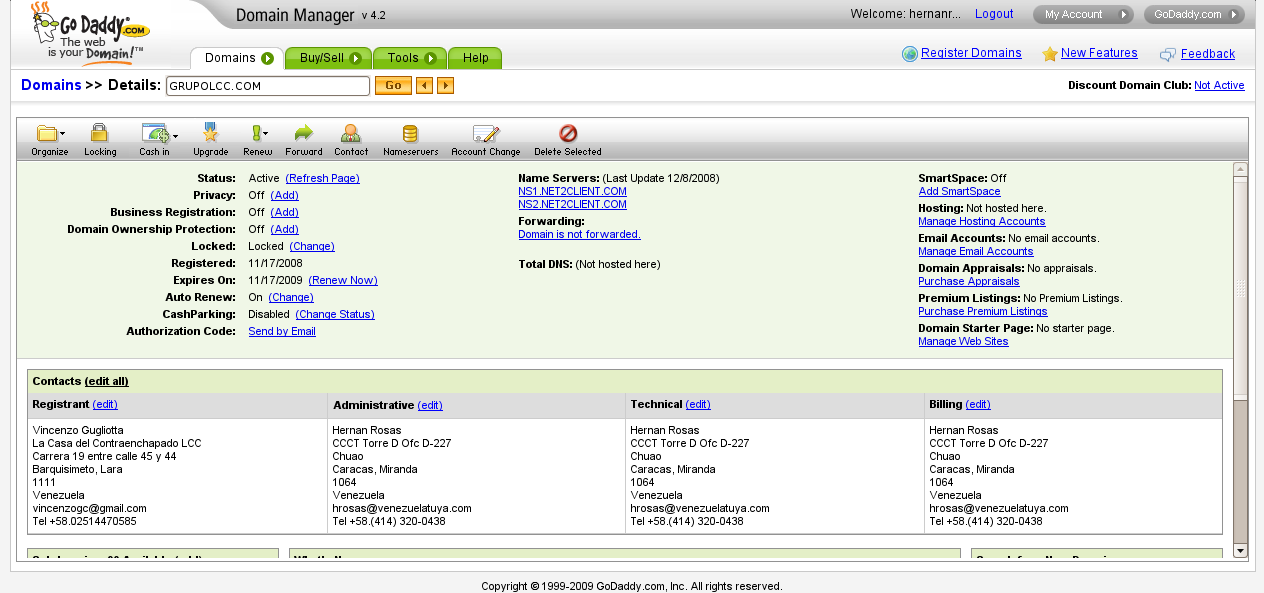Click Purchase Premium Listings link
The height and width of the screenshot is (593, 1264).
983,311
